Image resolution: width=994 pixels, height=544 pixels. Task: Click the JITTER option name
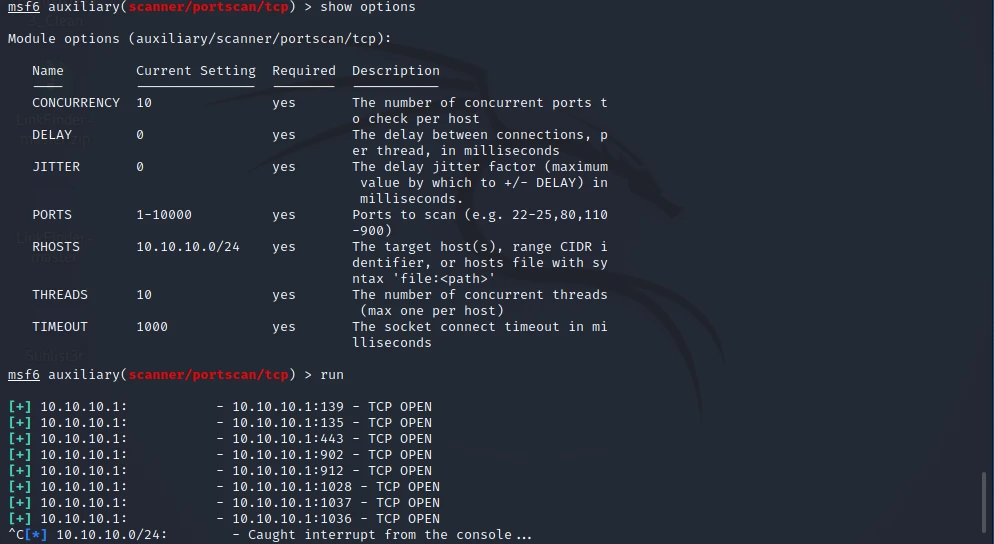point(56,167)
